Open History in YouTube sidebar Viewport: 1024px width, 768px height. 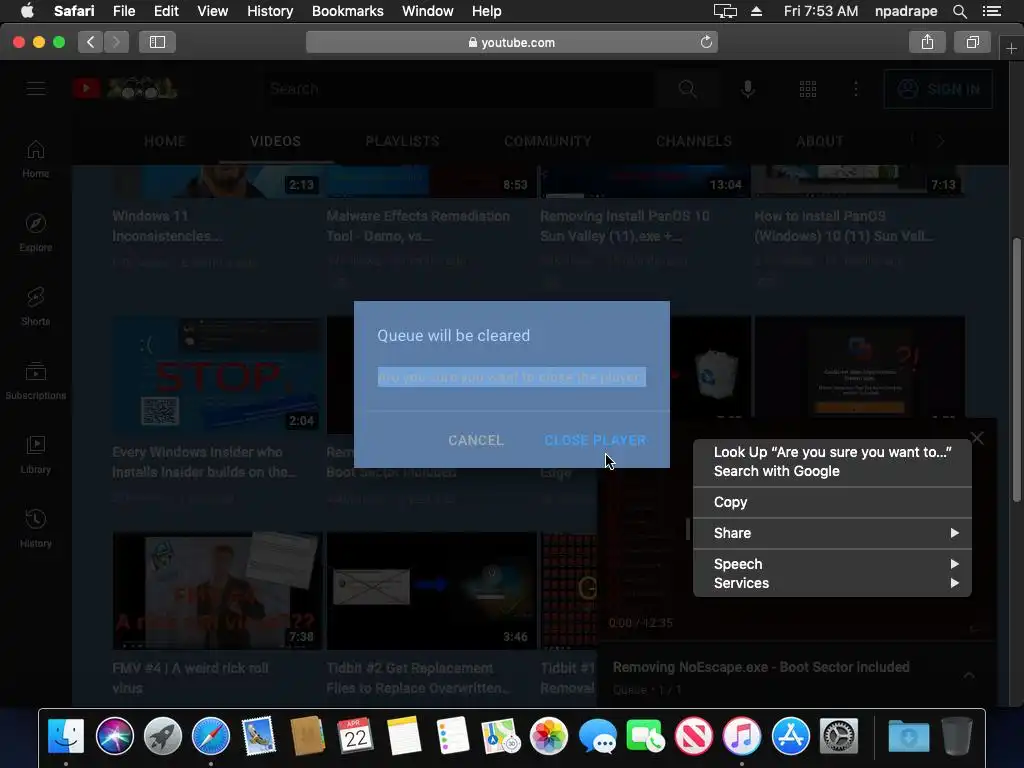click(x=35, y=529)
